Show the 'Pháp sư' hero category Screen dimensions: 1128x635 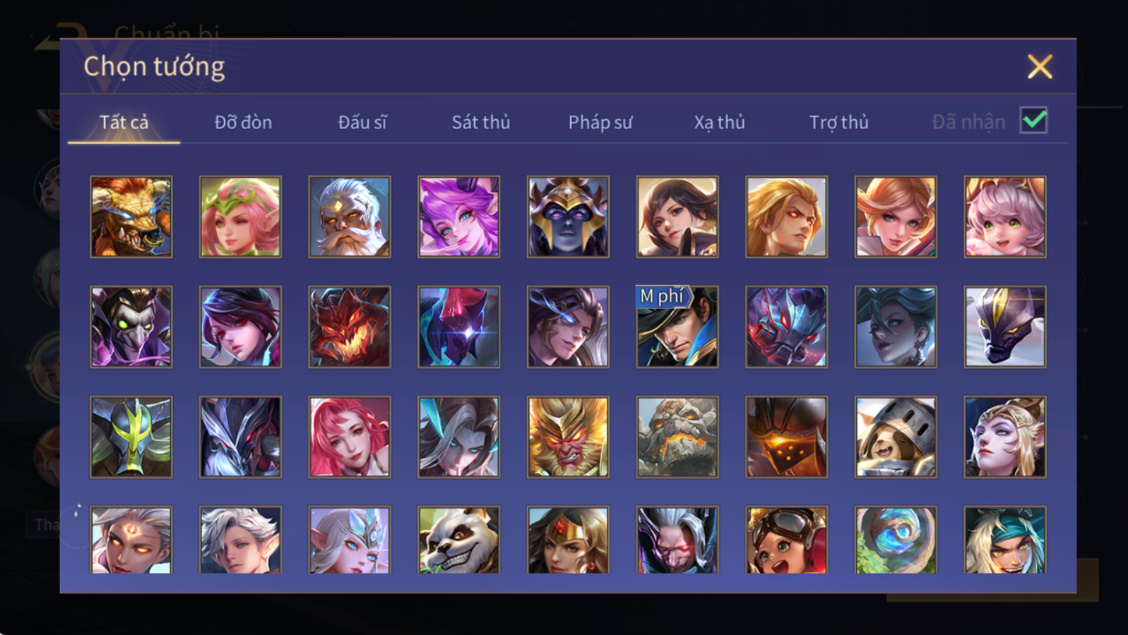tap(600, 122)
